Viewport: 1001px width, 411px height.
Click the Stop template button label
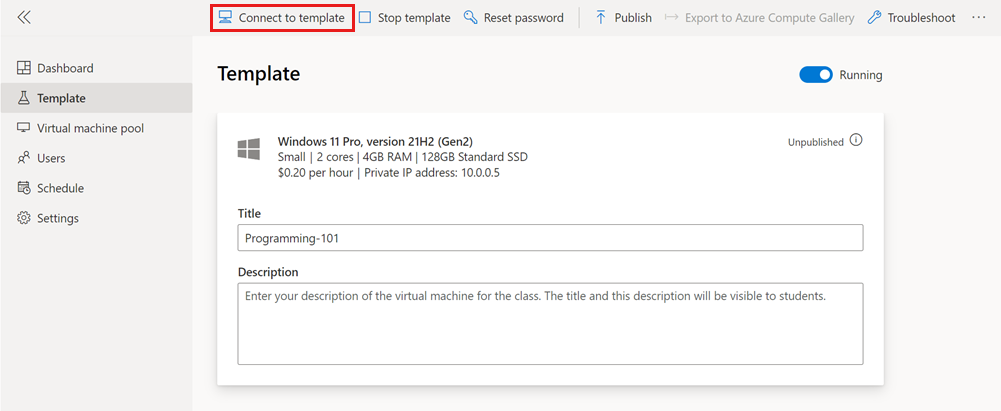[414, 18]
